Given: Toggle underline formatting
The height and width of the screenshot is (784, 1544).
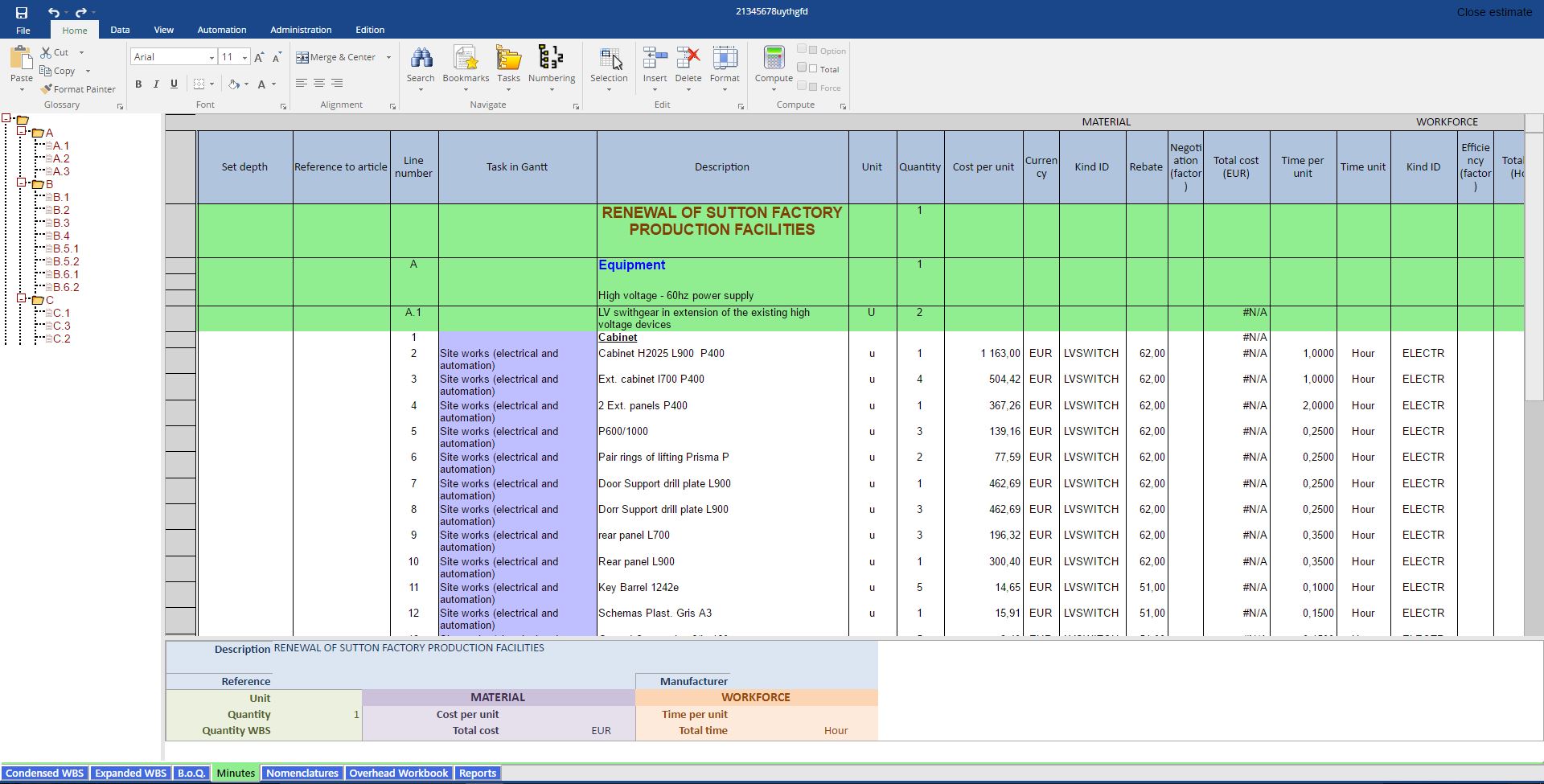Looking at the screenshot, I should pos(174,84).
